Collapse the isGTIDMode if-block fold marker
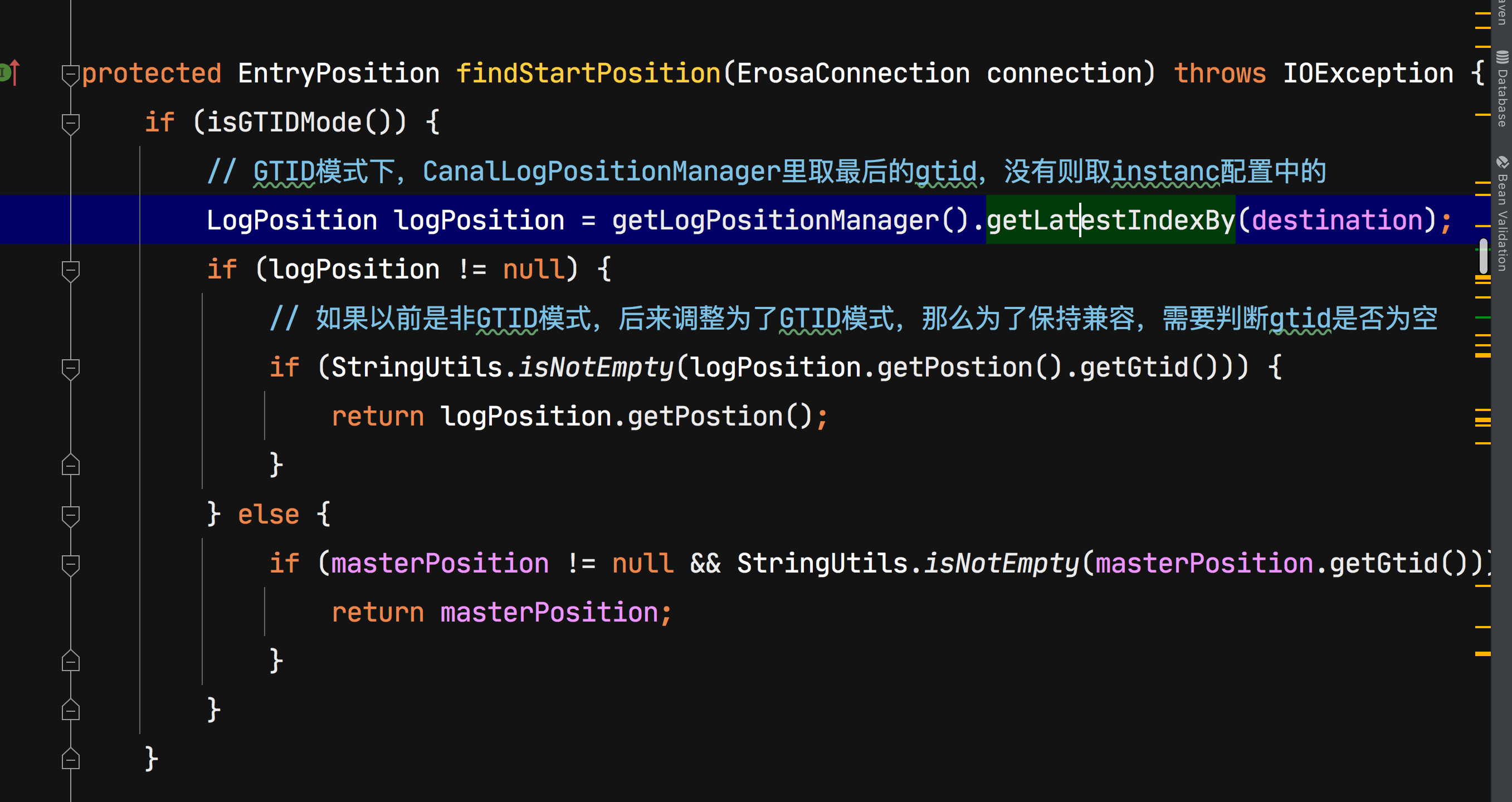The image size is (1512, 802). click(x=70, y=124)
